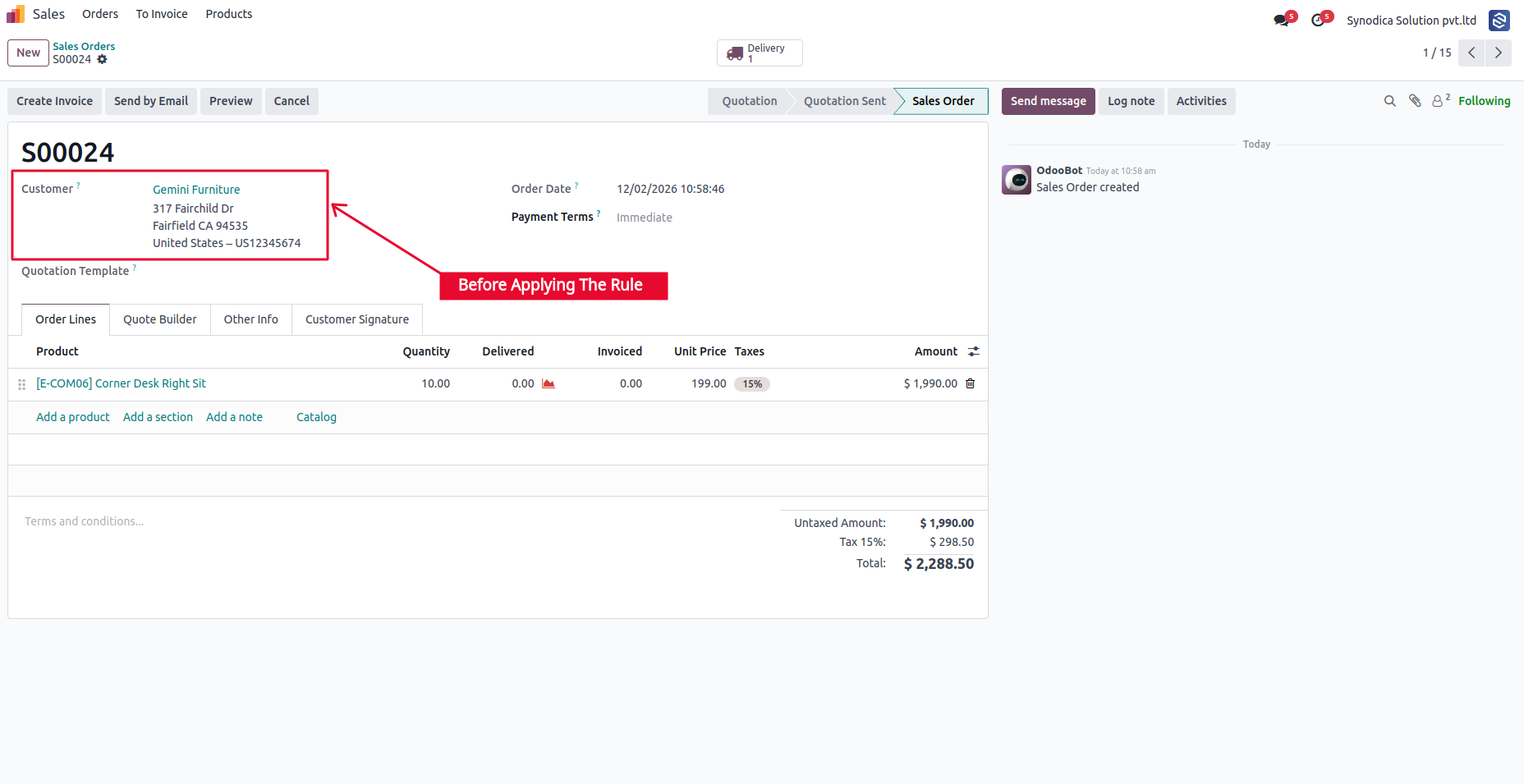
Task: Open the Sales app home icon
Action: tap(16, 14)
